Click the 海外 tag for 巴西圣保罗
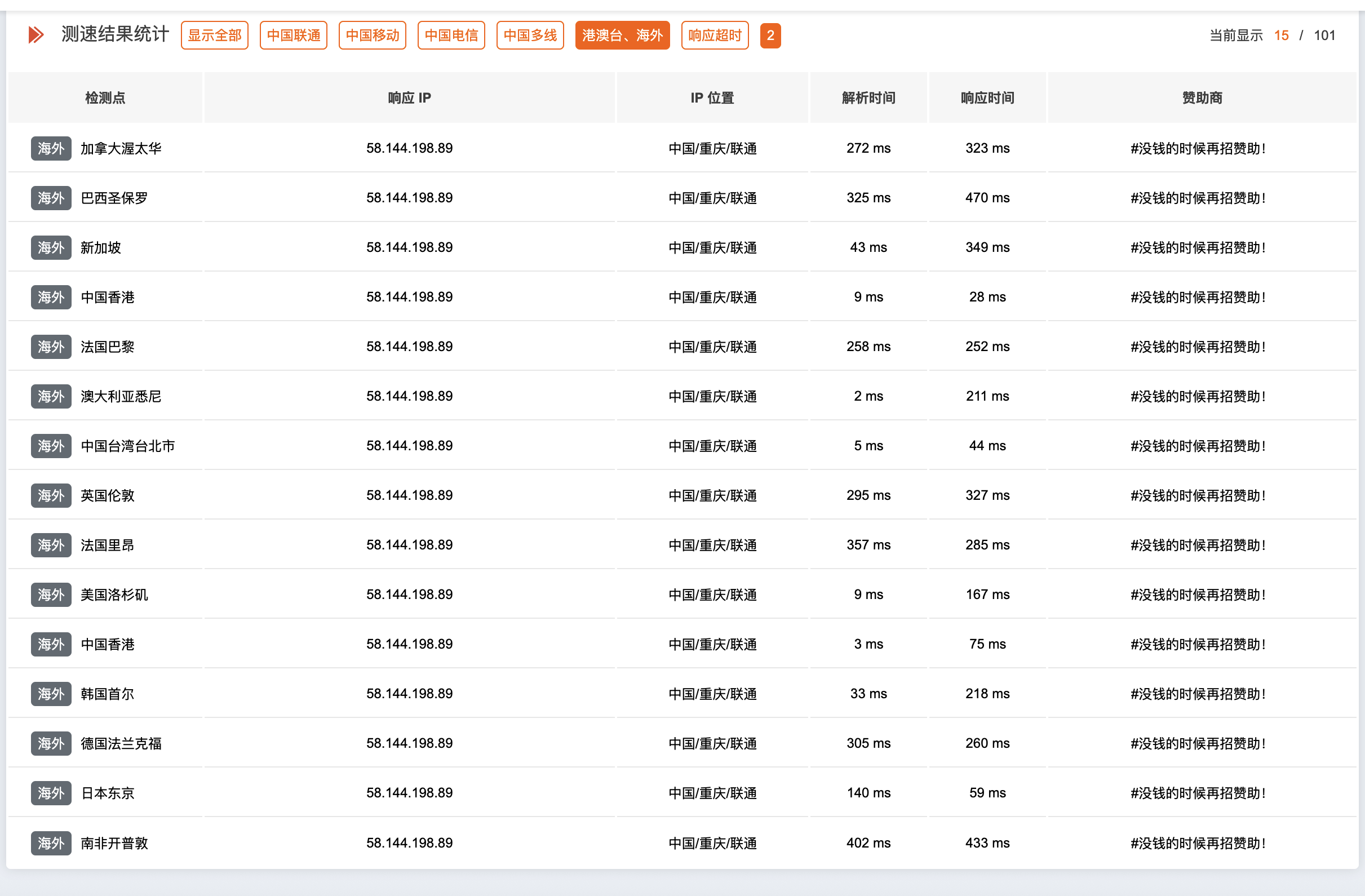 (51, 198)
